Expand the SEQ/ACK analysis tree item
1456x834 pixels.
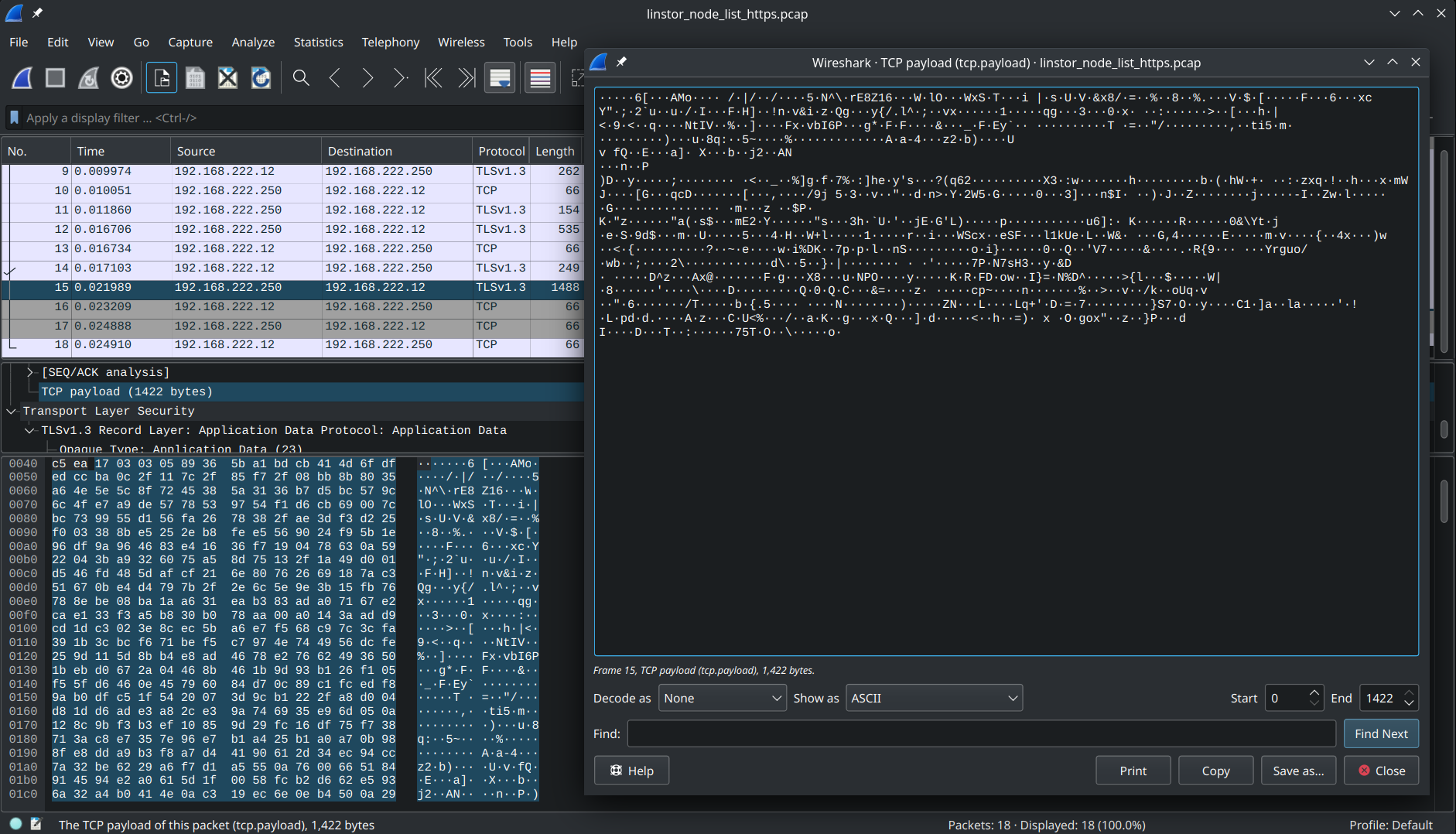(x=31, y=372)
